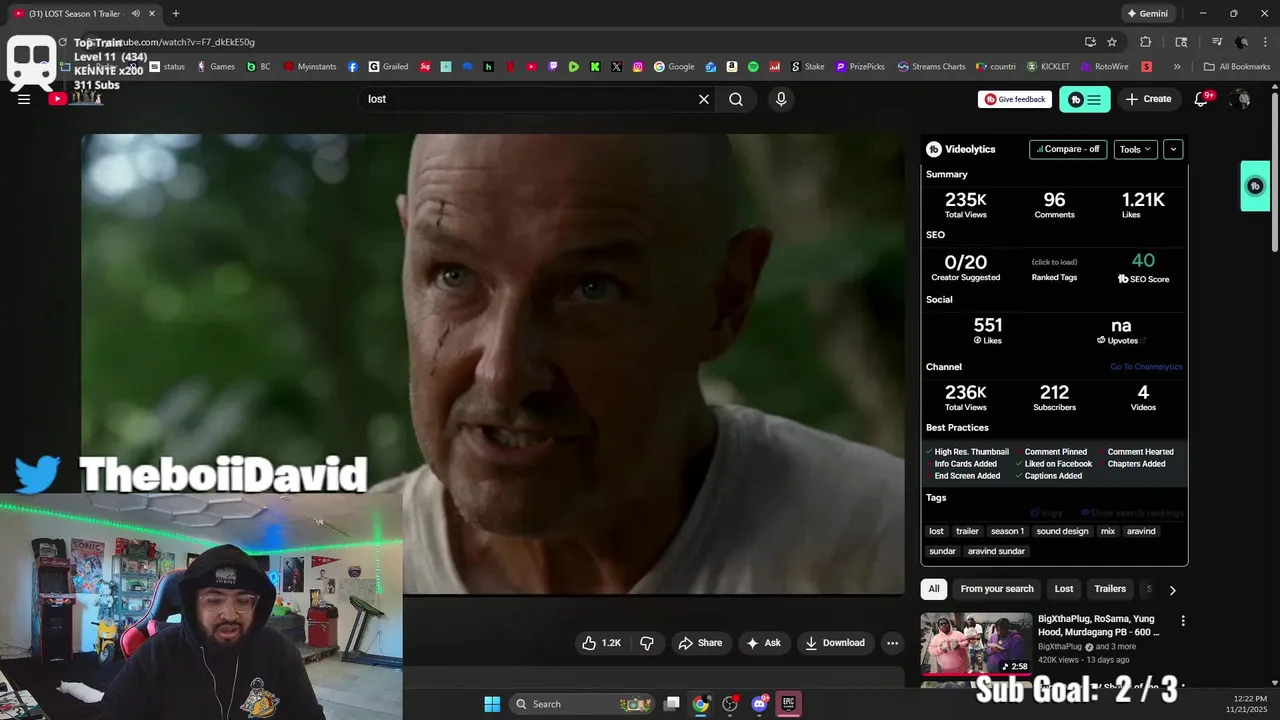
Task: Open the RotoWire bookmark
Action: 1104,67
